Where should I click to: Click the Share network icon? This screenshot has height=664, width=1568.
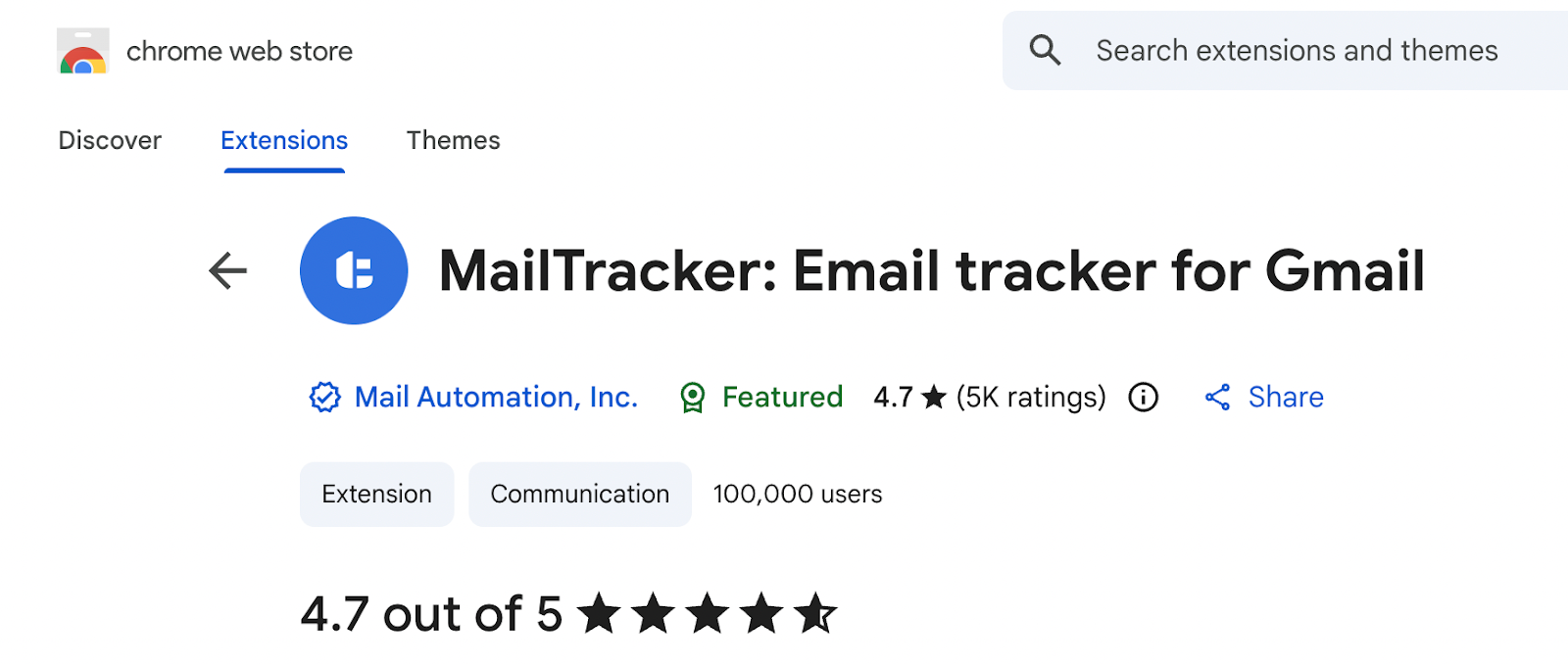(x=1218, y=397)
